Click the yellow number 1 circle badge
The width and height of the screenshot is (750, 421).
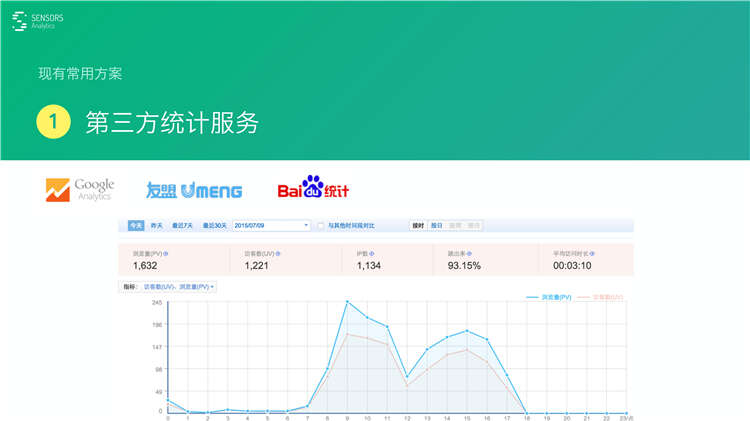tap(53, 123)
